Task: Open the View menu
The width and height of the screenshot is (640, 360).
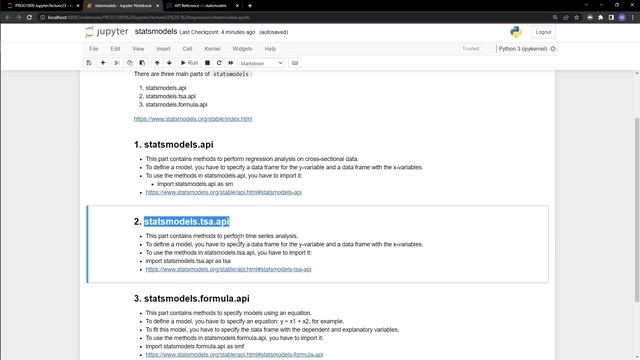Action: (138, 49)
